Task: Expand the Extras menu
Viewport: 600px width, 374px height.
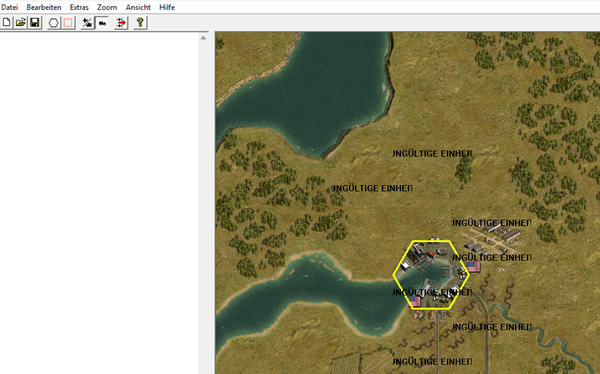Action: click(79, 7)
